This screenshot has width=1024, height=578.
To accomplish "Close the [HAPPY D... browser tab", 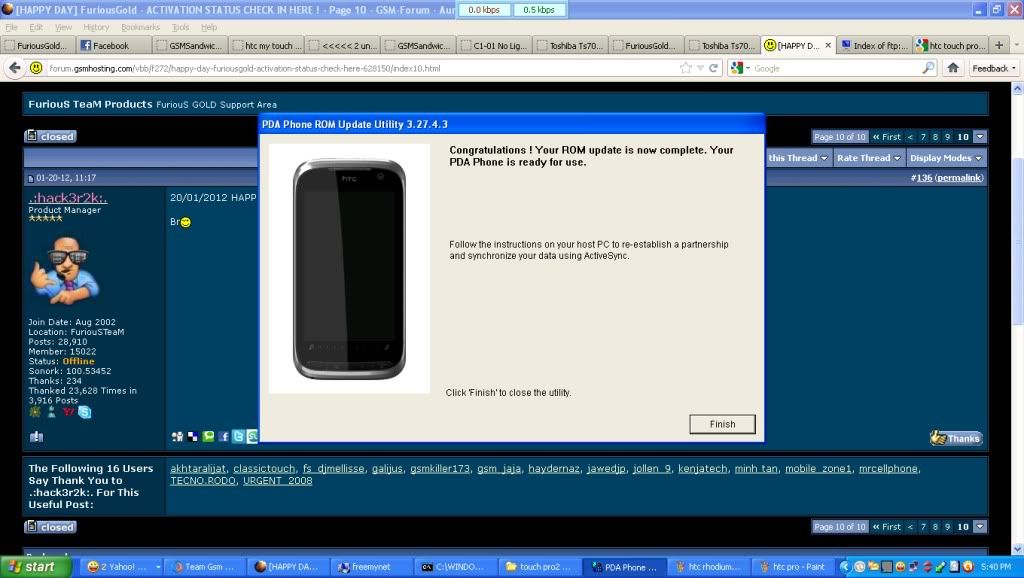I will (828, 45).
